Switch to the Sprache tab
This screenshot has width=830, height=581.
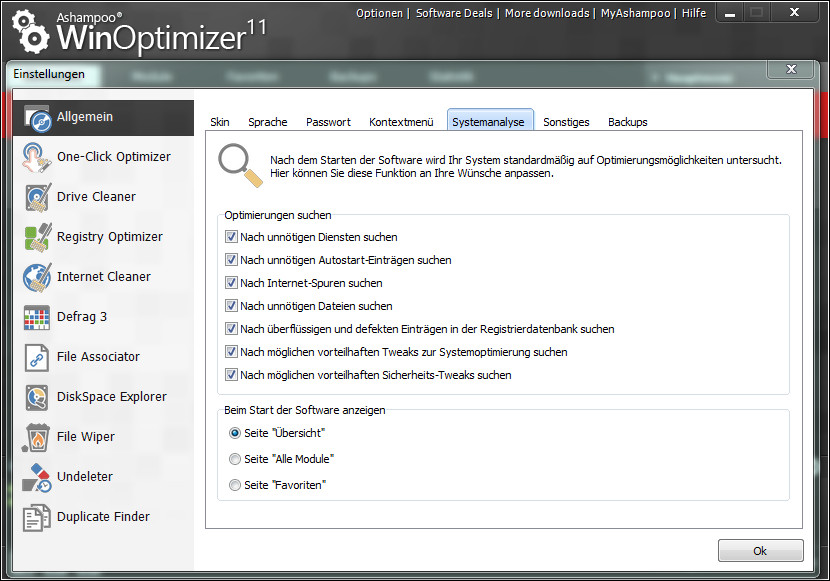point(267,122)
